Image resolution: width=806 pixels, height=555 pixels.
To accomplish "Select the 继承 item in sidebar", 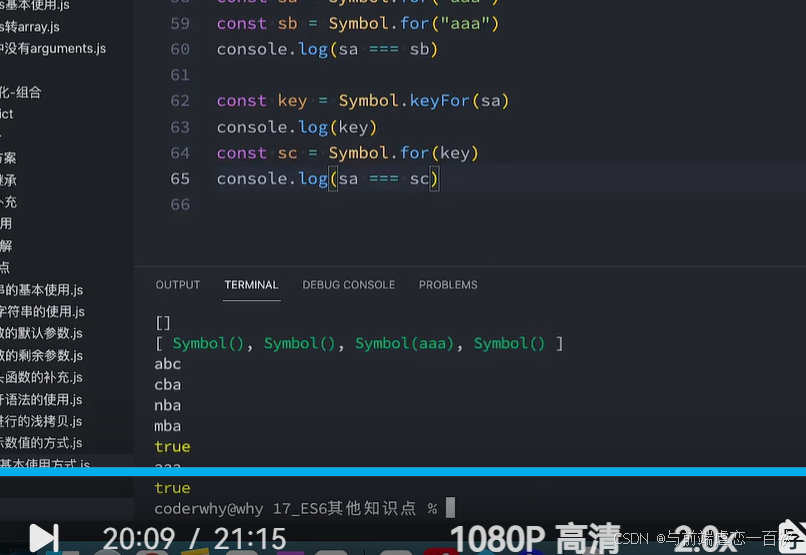I will point(8,180).
